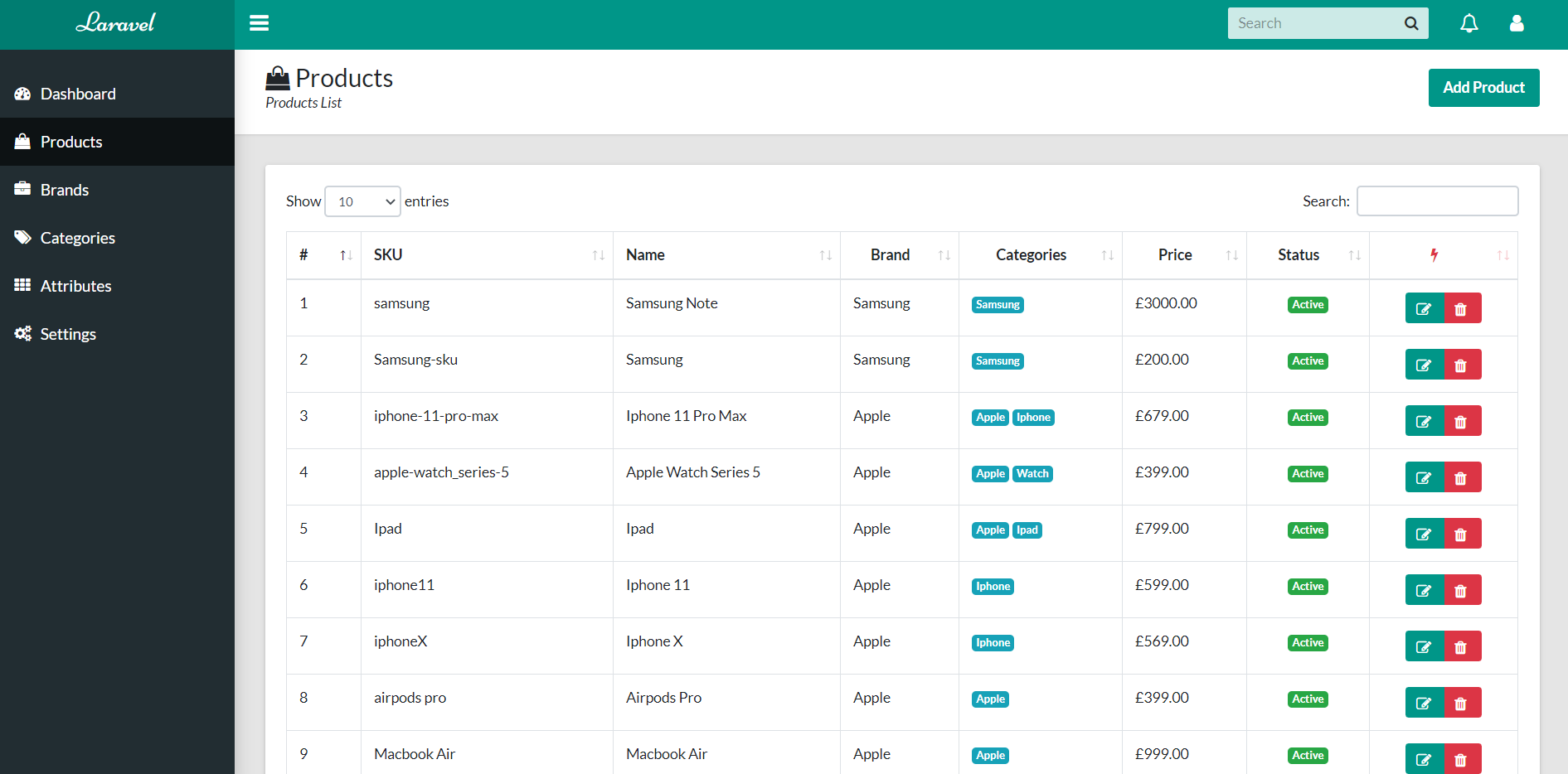This screenshot has height=774, width=1568.
Task: Toggle the hamburger sidebar menu
Action: coord(259,23)
